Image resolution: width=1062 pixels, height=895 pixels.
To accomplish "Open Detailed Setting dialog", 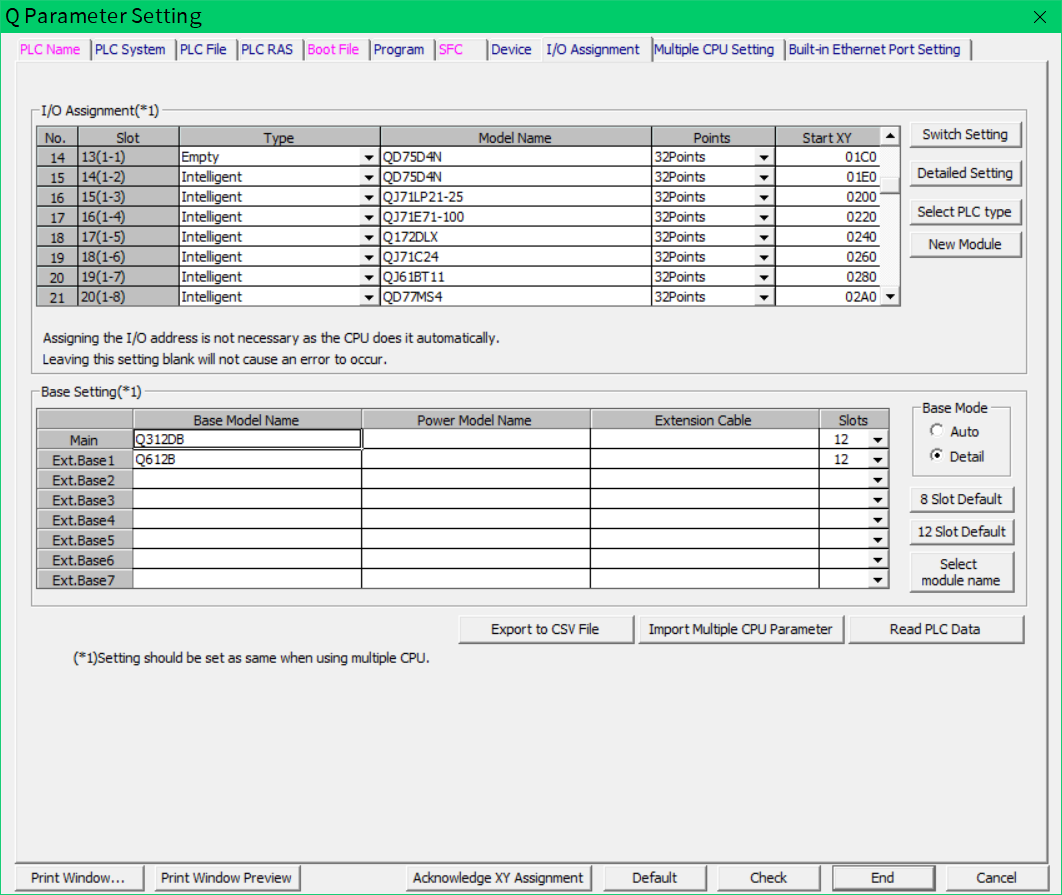I will [x=965, y=173].
